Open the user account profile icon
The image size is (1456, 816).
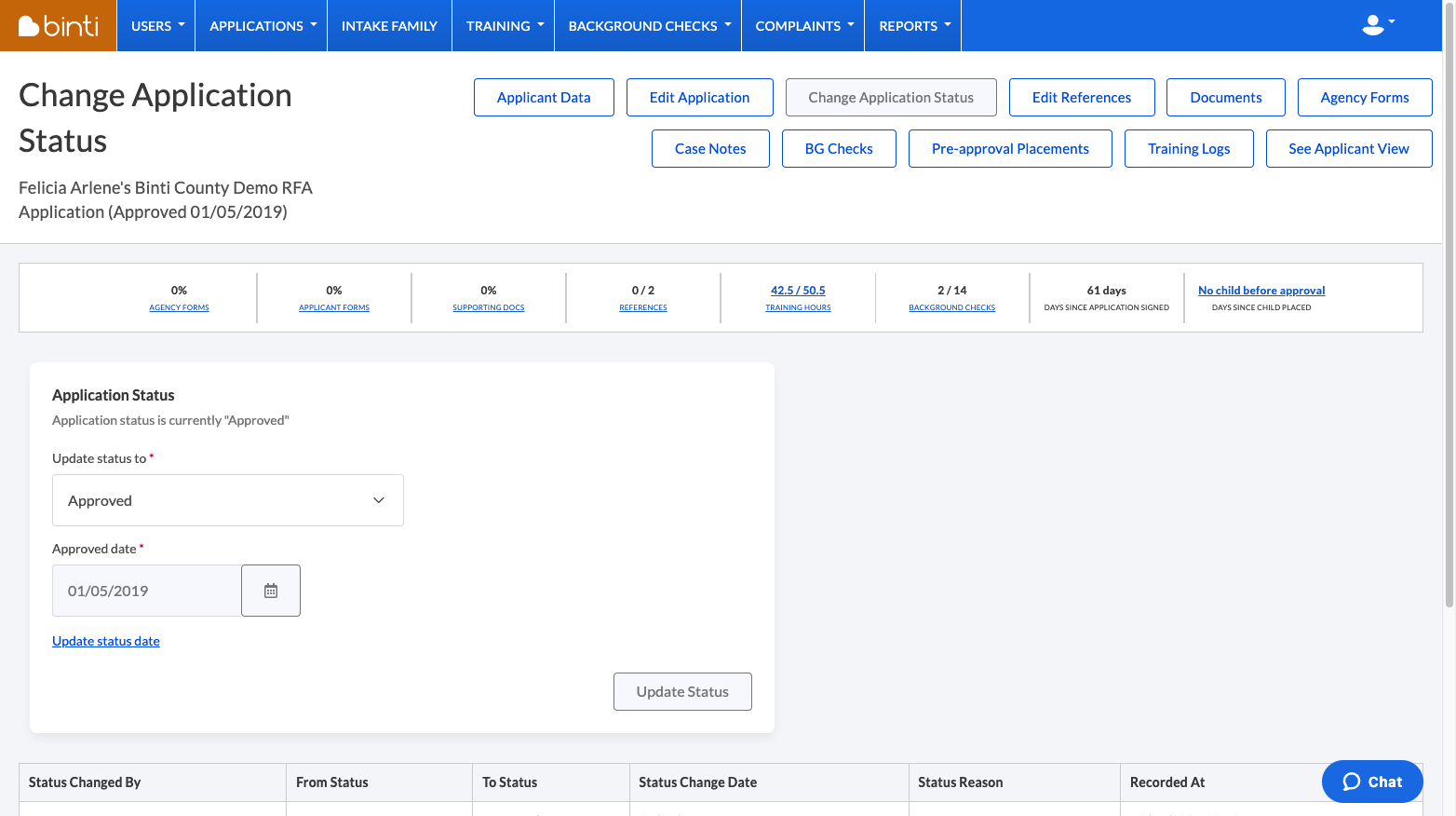coord(1378,25)
